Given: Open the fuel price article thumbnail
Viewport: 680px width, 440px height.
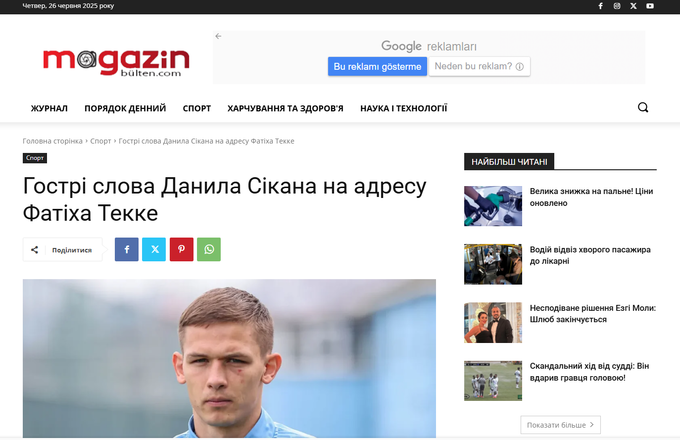Looking at the screenshot, I should (x=493, y=206).
